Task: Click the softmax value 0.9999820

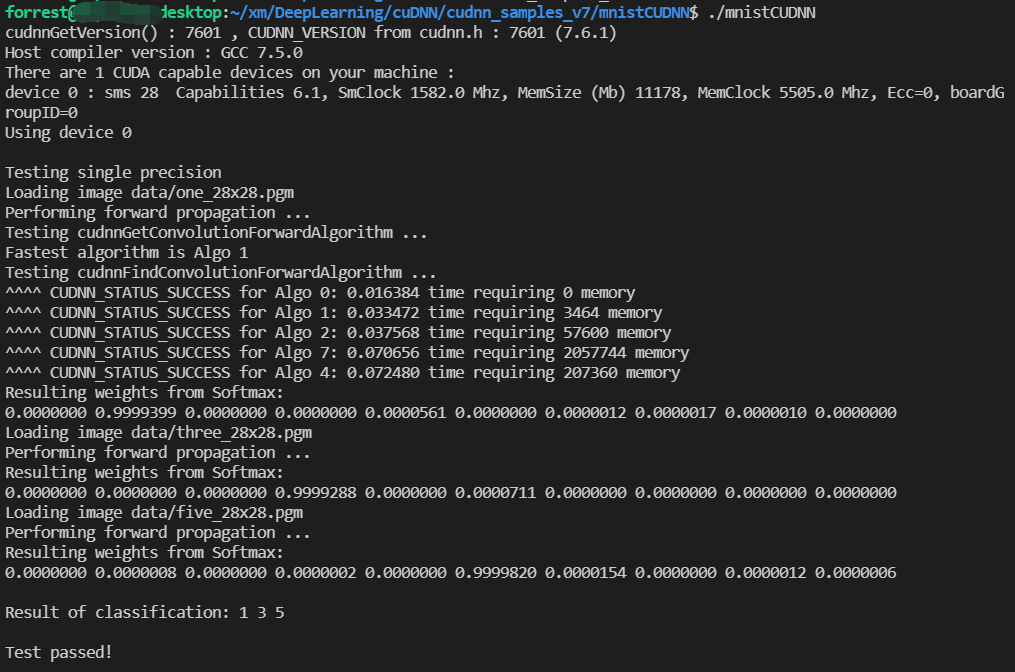Action: [495, 573]
